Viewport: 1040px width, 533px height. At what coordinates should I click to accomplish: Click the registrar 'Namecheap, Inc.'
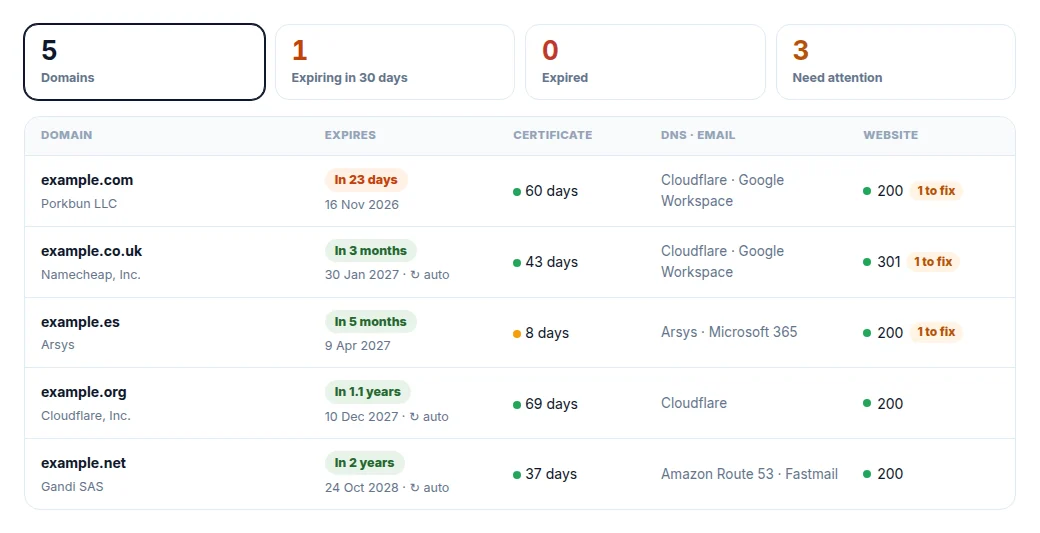91,275
